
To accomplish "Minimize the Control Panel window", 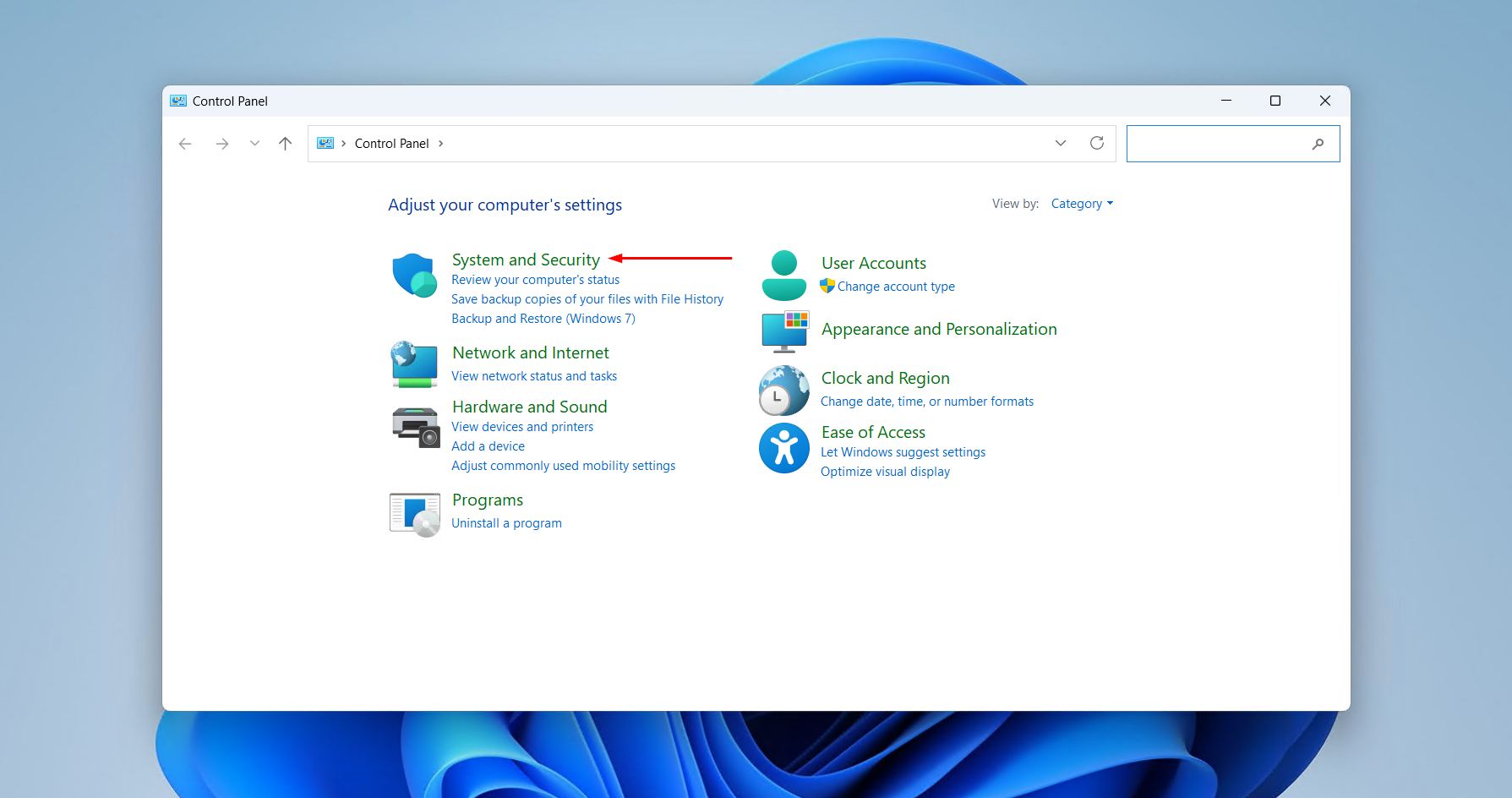I will click(1226, 101).
